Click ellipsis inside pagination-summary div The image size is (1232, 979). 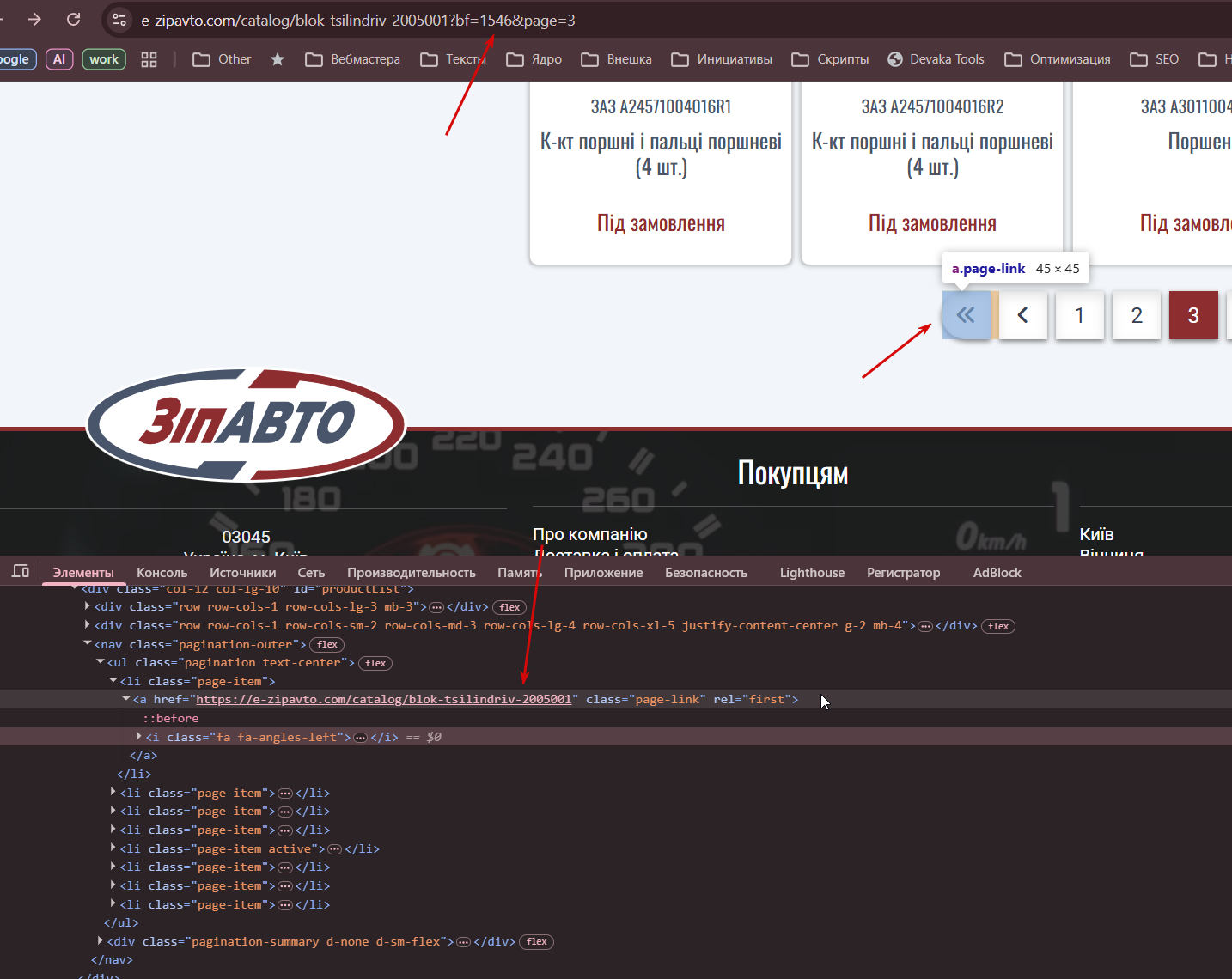(463, 942)
